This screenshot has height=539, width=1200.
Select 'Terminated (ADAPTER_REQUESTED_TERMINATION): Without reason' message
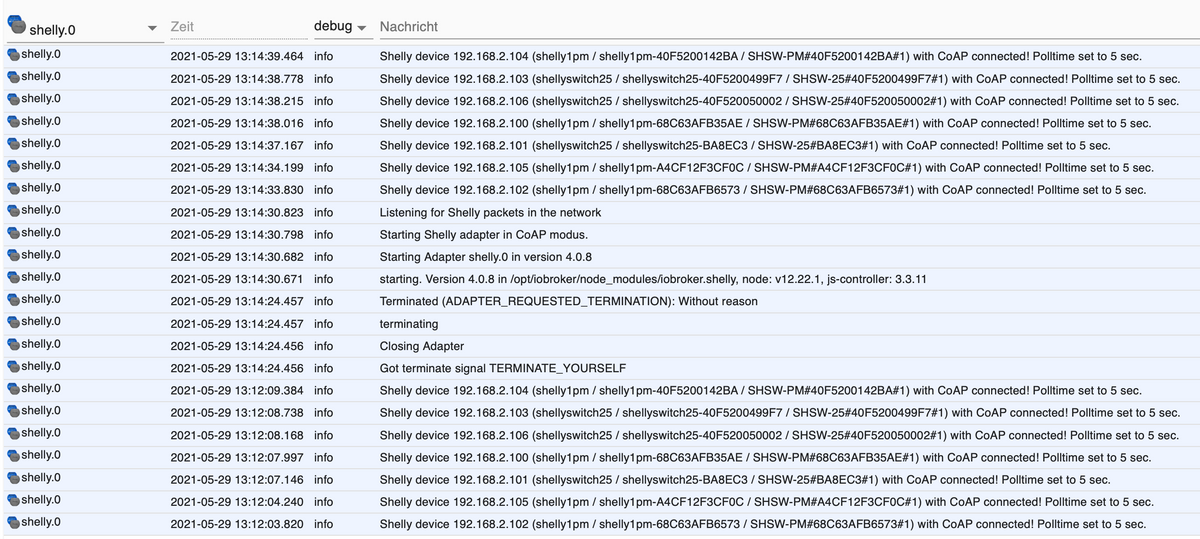568,301
